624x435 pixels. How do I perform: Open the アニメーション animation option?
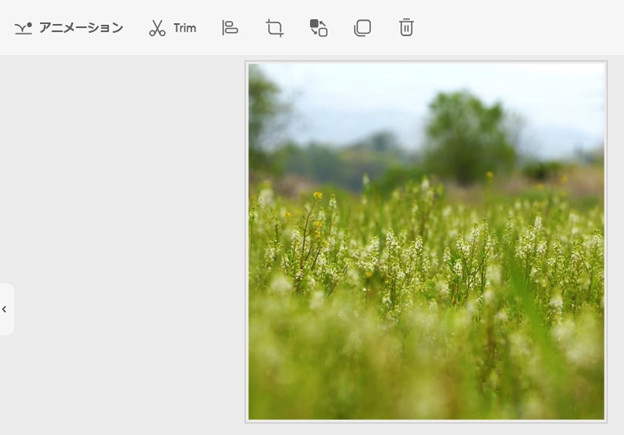(x=69, y=28)
